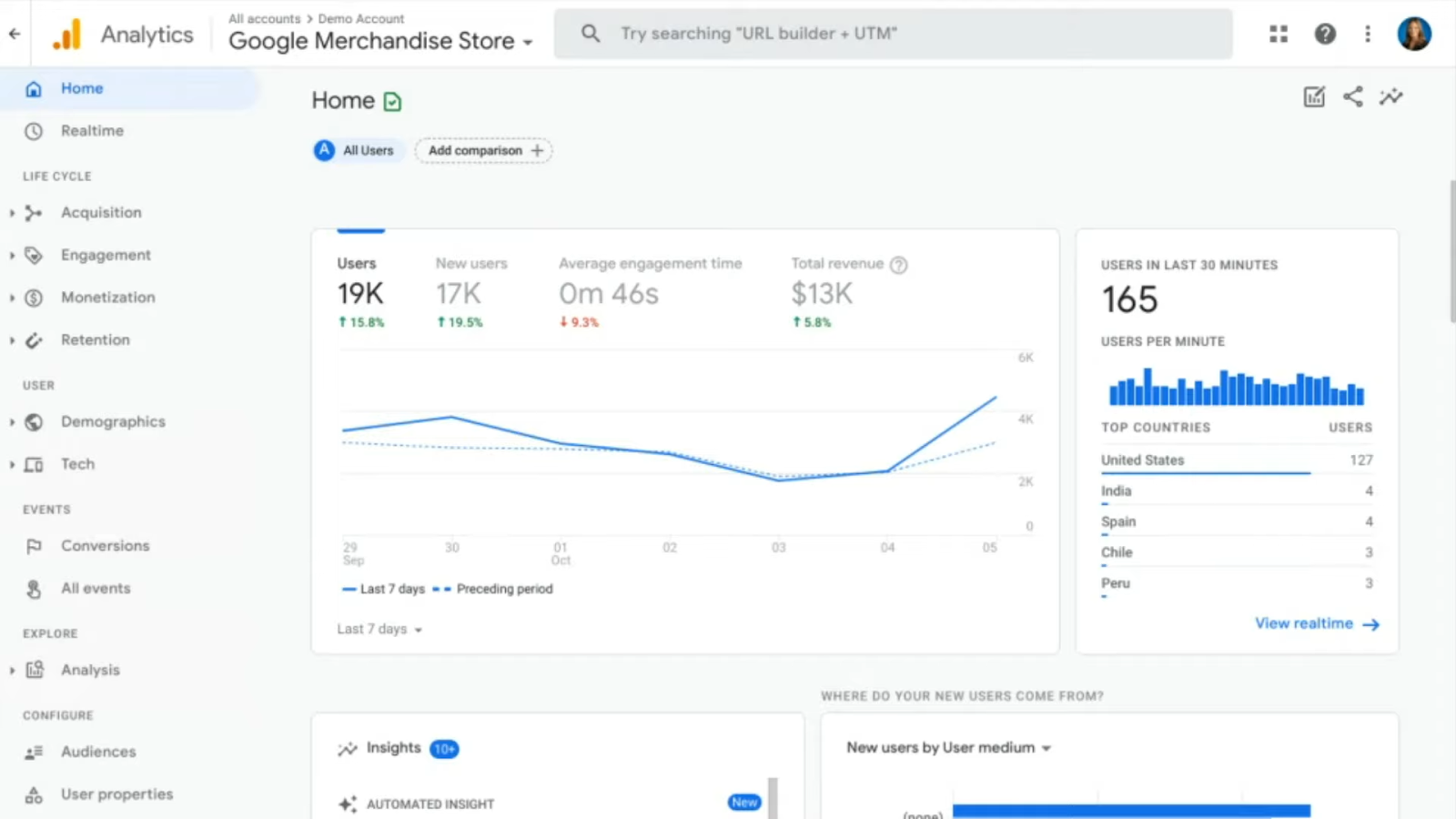This screenshot has width=1456, height=819.
Task: Click the Insights 10+ badge
Action: point(444,749)
